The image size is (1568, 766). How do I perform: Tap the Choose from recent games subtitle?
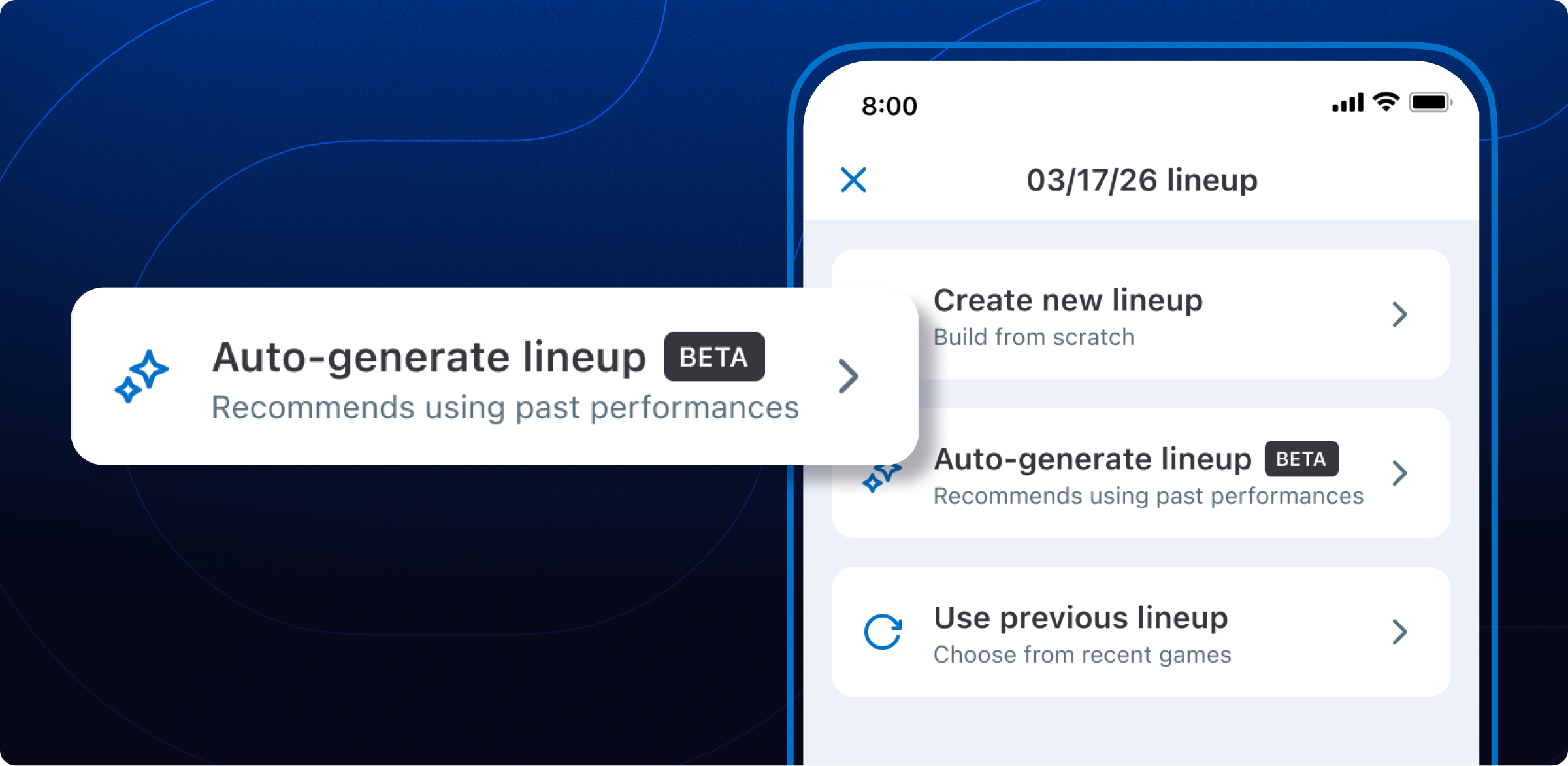(1082, 655)
